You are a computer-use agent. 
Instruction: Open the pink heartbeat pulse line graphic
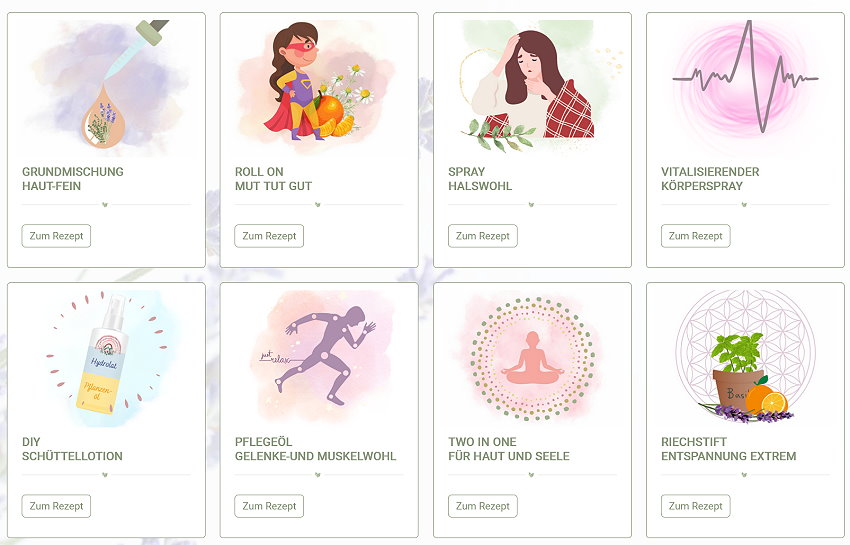[x=745, y=88]
